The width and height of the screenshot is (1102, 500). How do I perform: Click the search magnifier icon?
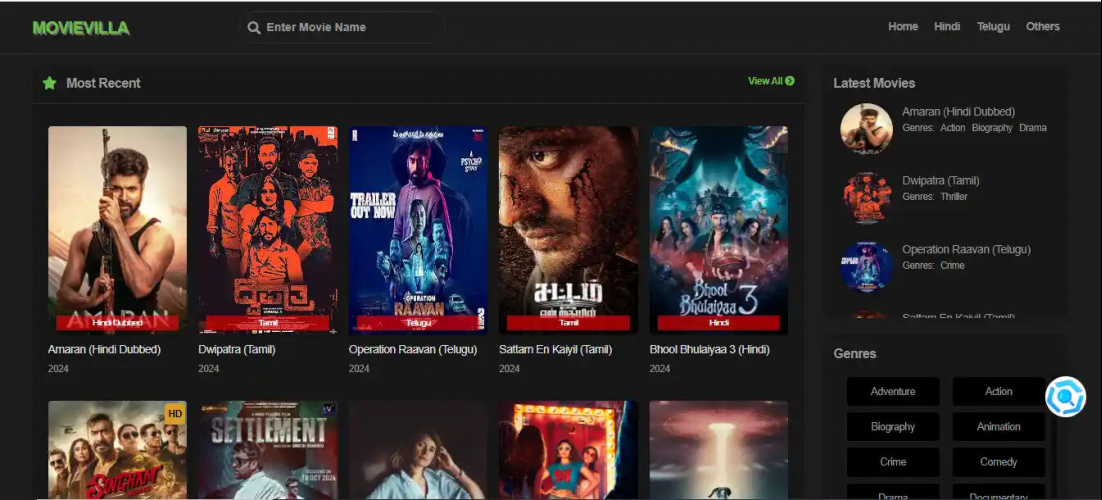pos(254,28)
